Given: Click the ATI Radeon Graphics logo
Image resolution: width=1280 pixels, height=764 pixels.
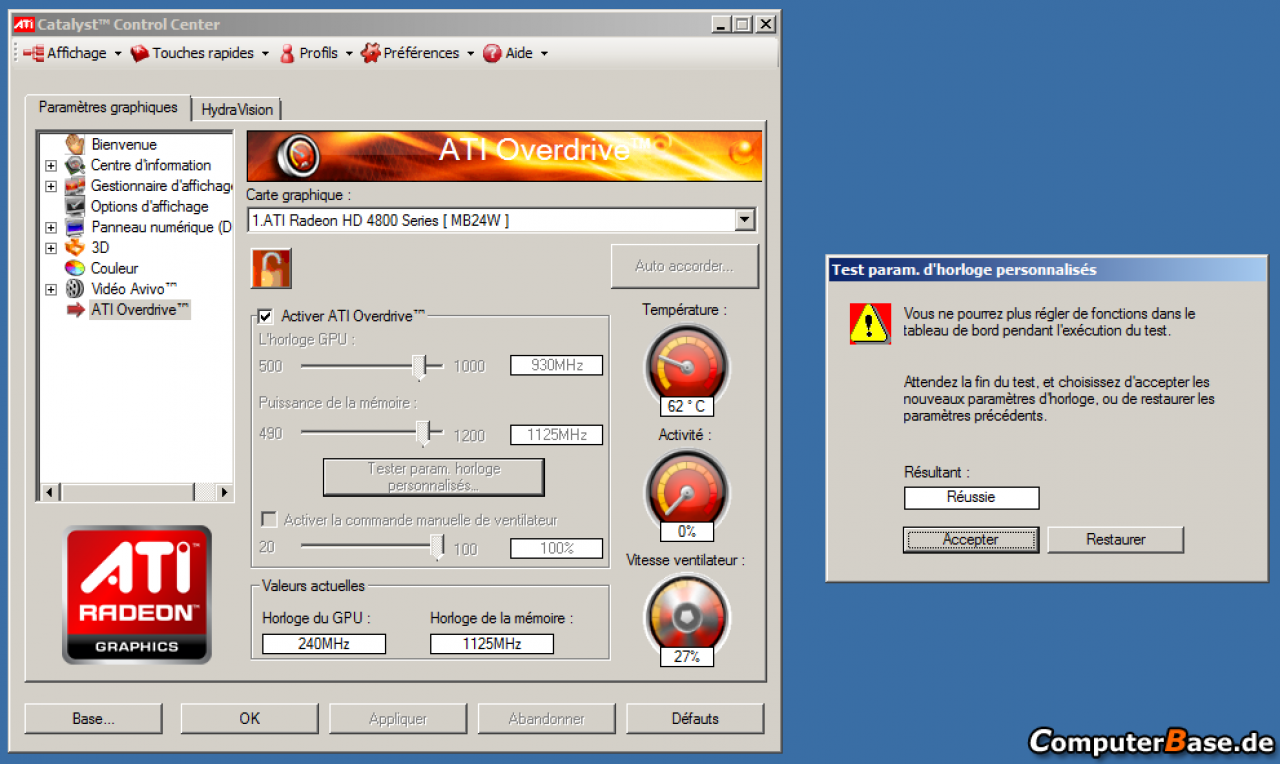Looking at the screenshot, I should click(x=137, y=594).
